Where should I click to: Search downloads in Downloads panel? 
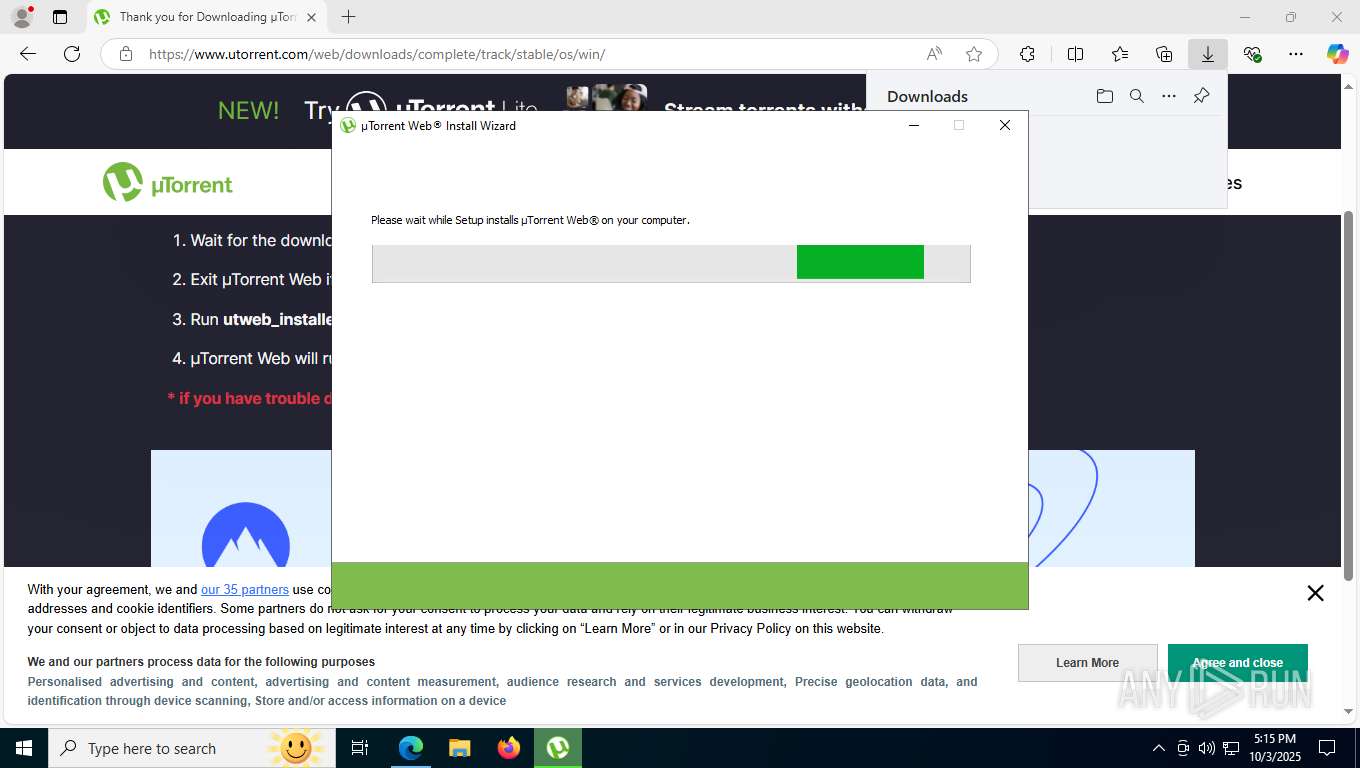1136,96
